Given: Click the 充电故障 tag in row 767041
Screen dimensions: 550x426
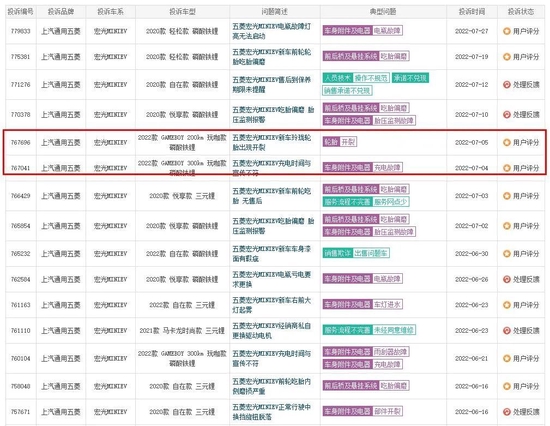Looking at the screenshot, I should pos(387,167).
